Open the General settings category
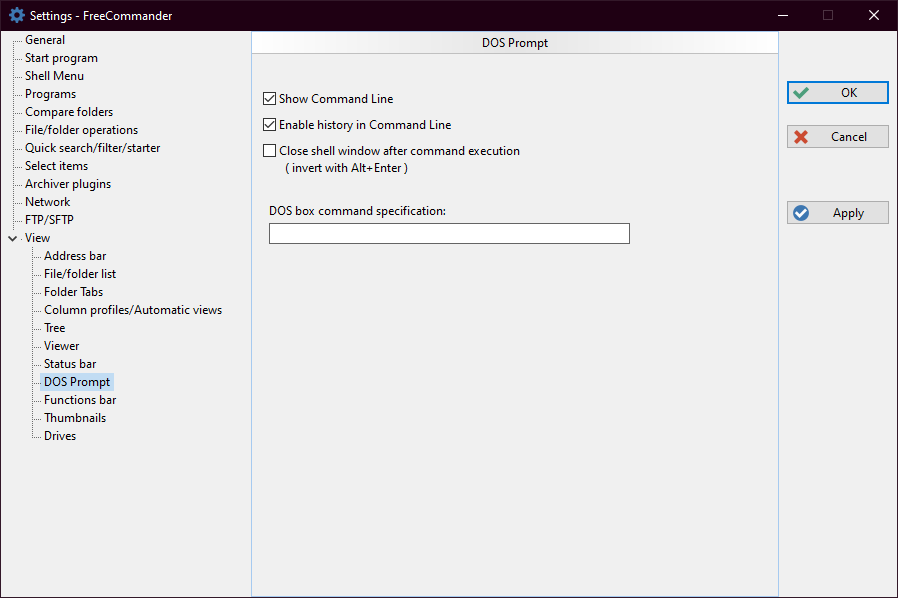898x598 pixels. coord(45,40)
